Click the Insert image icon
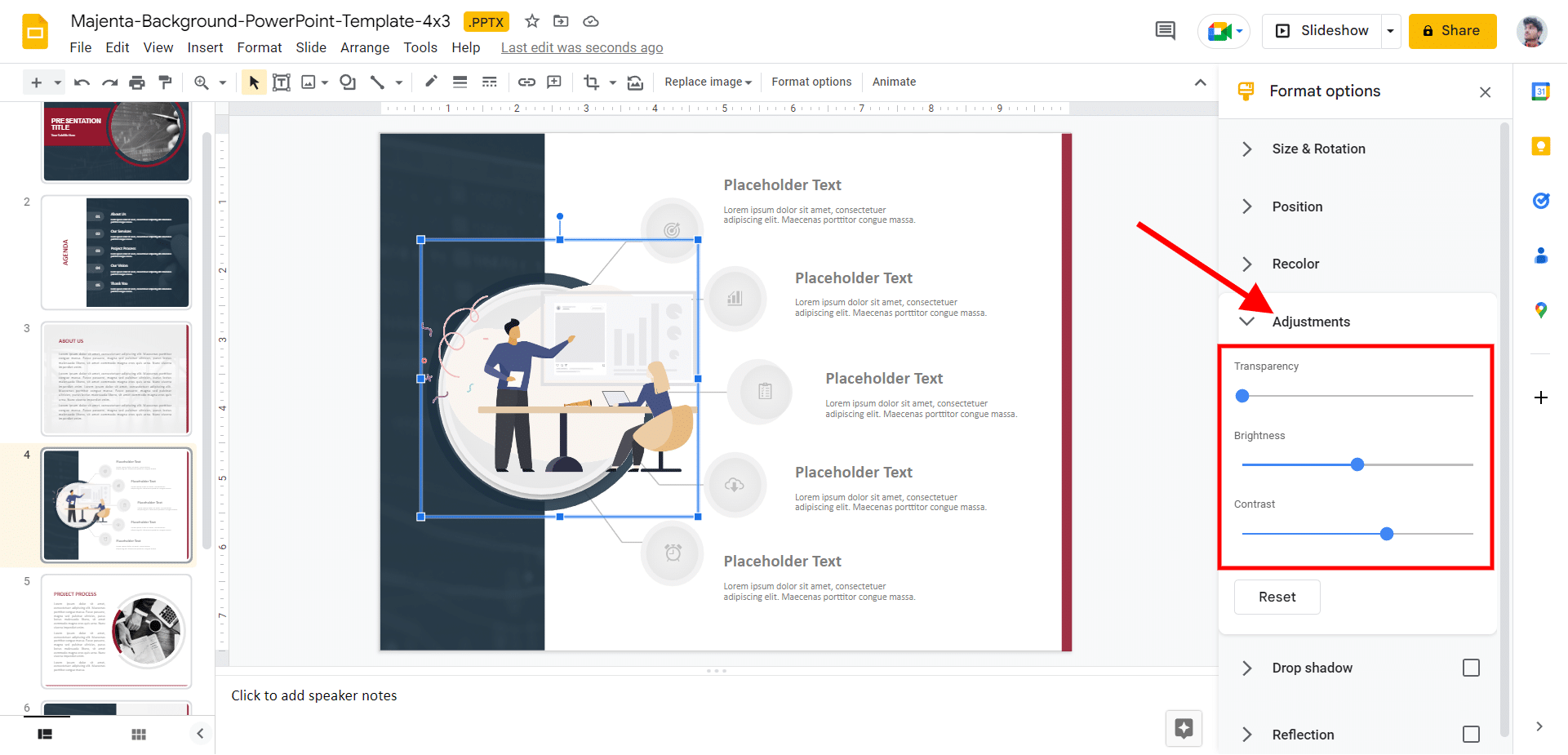This screenshot has width=1568, height=755. 309,82
